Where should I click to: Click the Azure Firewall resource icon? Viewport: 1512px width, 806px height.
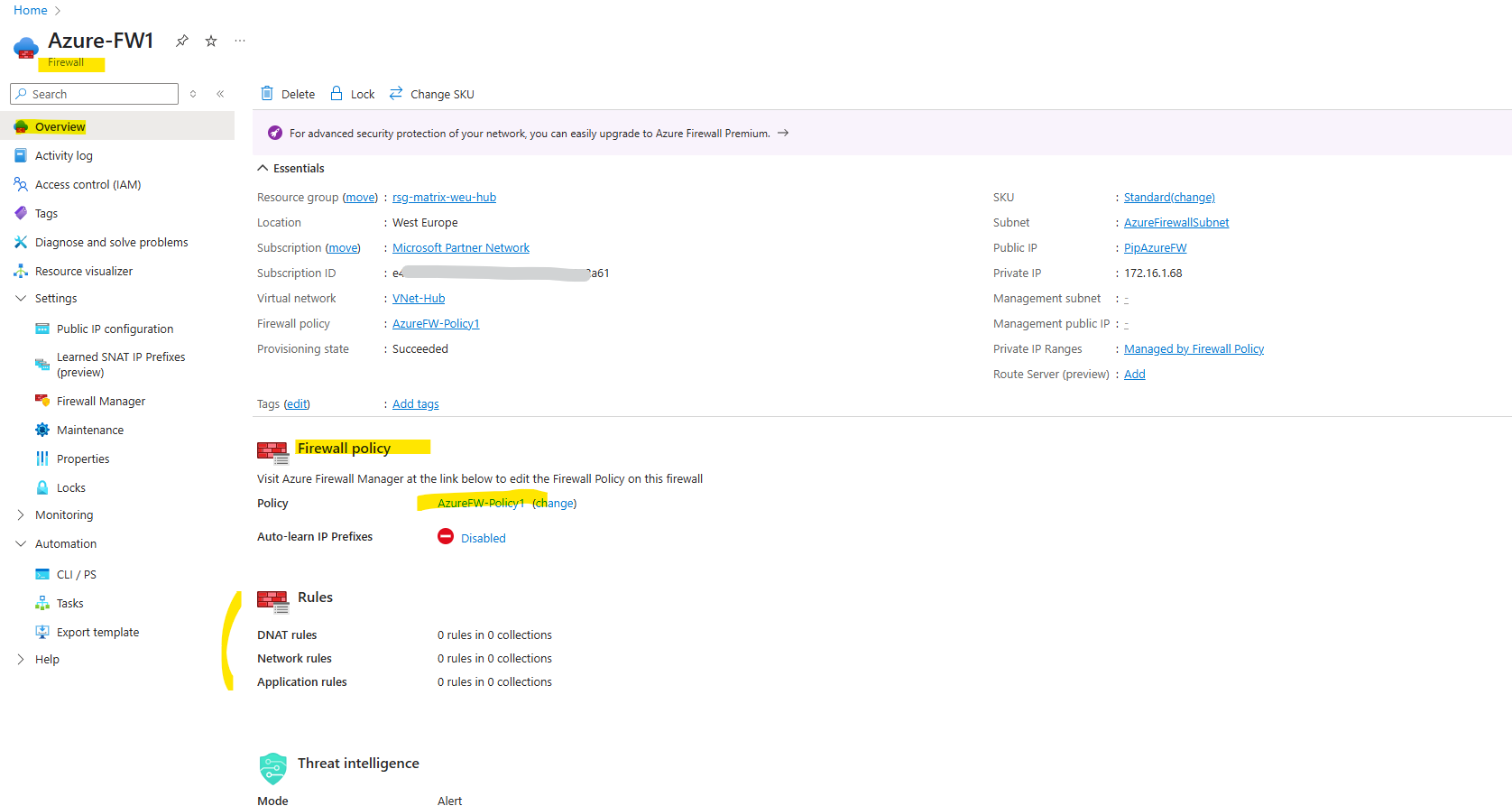26,47
